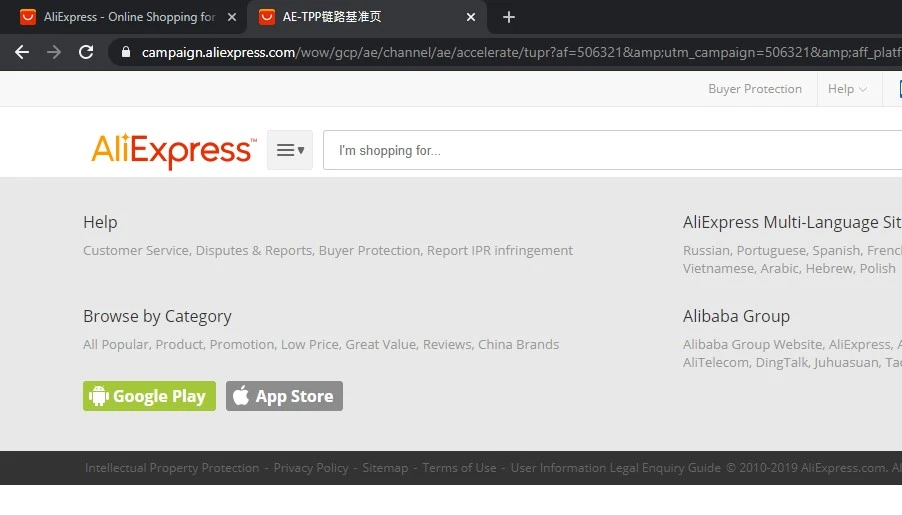Open a new browser tab
The image size is (902, 515).
pyautogui.click(x=509, y=17)
